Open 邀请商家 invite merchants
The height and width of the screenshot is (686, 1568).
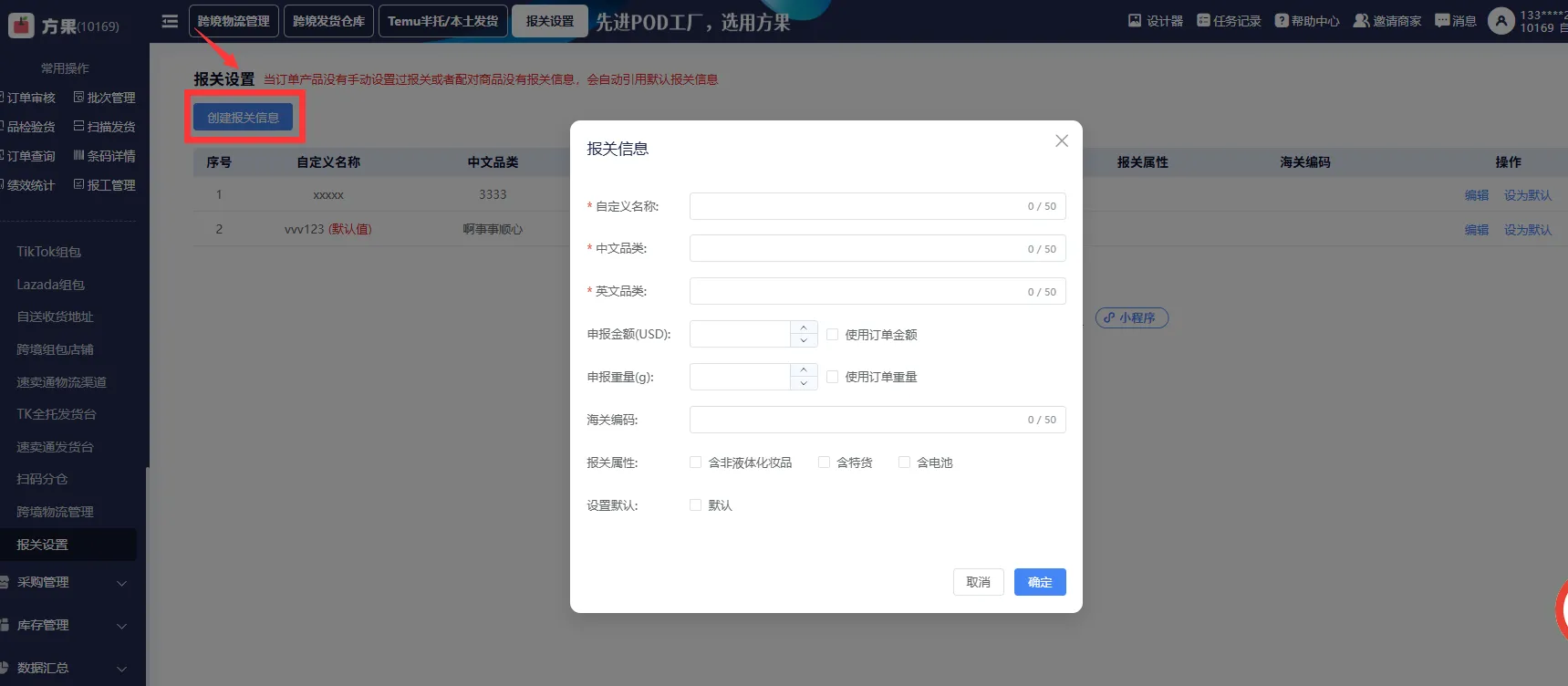(1387, 21)
